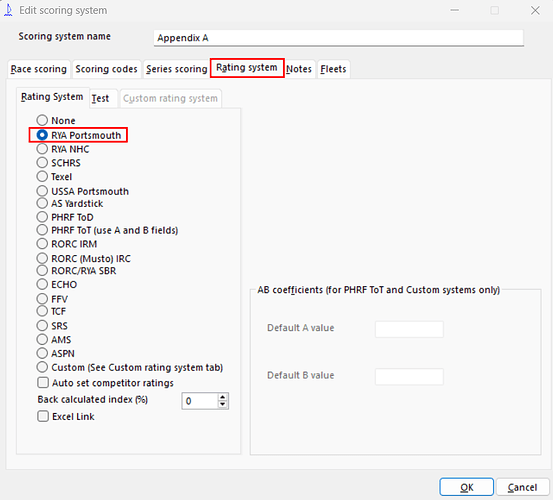Viewport: 553px width, 500px height.
Task: Switch to Scoring codes tab
Action: (107, 69)
